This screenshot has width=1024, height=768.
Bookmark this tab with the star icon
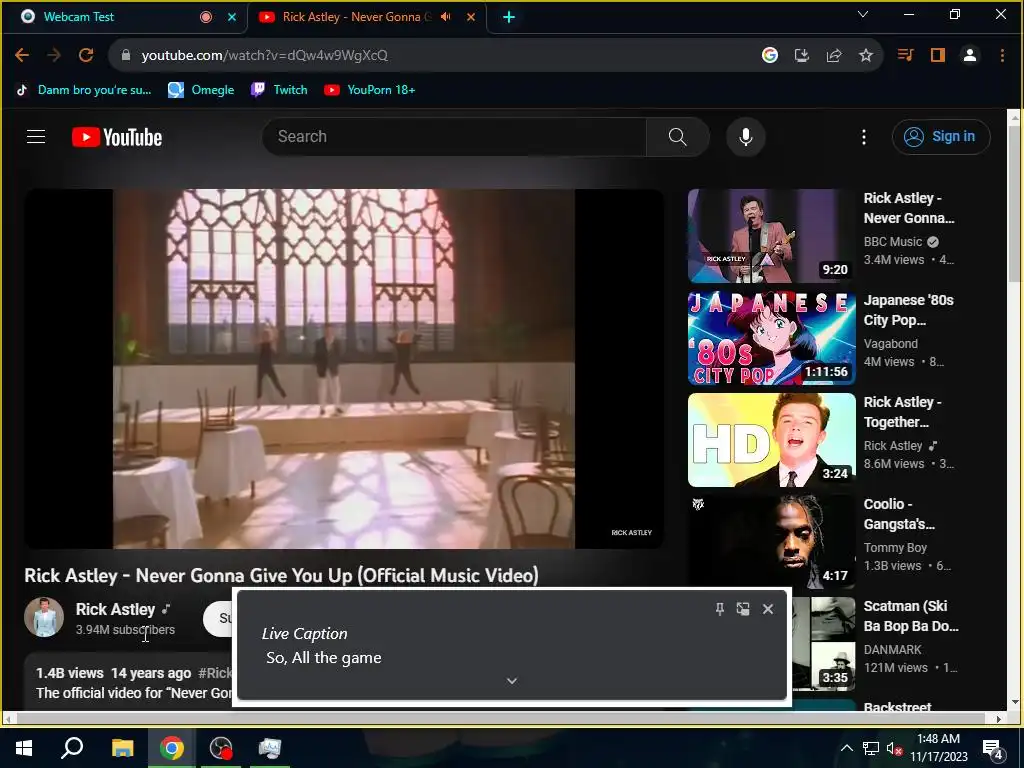tap(866, 56)
